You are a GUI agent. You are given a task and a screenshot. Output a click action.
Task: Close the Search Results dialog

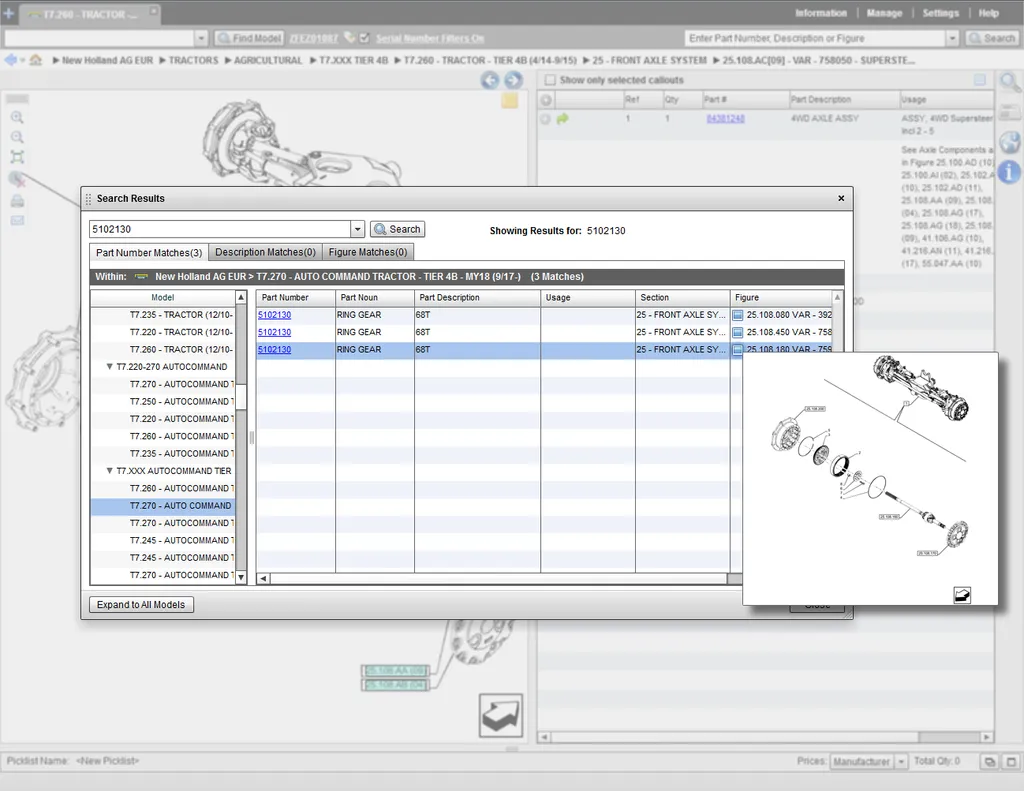841,199
